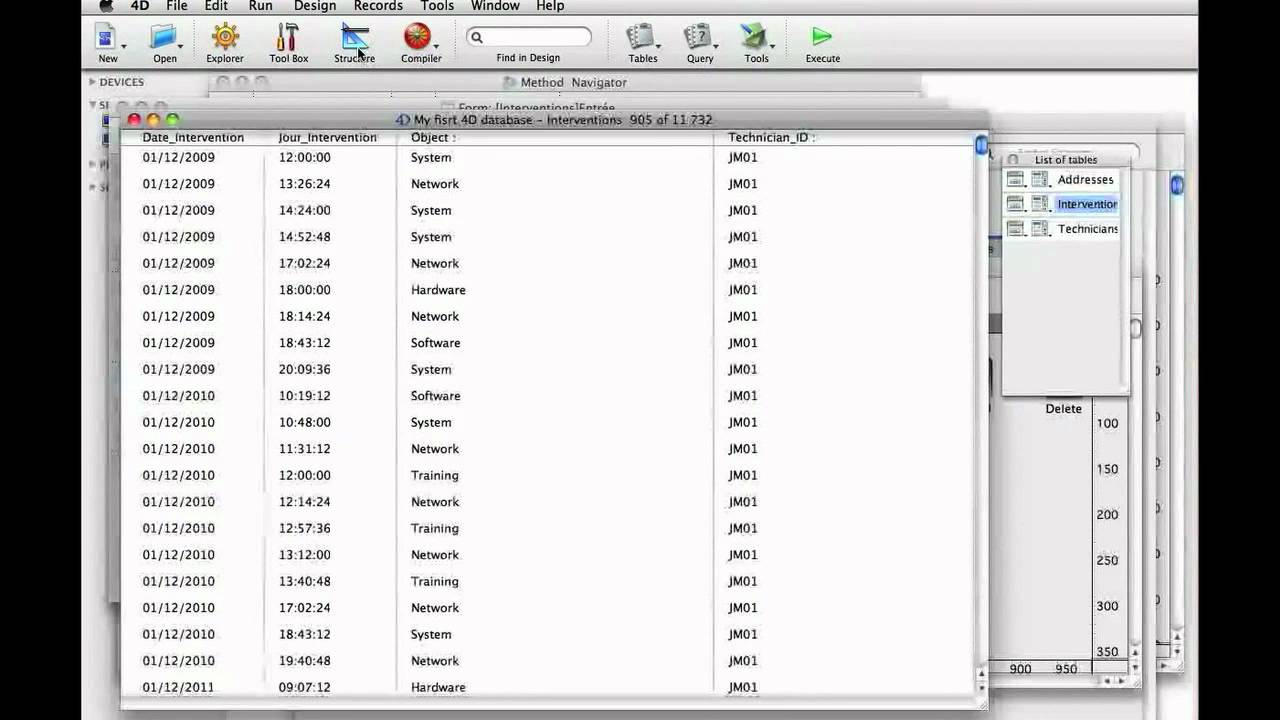The height and width of the screenshot is (720, 1280).
Task: Click first form icon beside Technicians
Action: click(x=1015, y=229)
